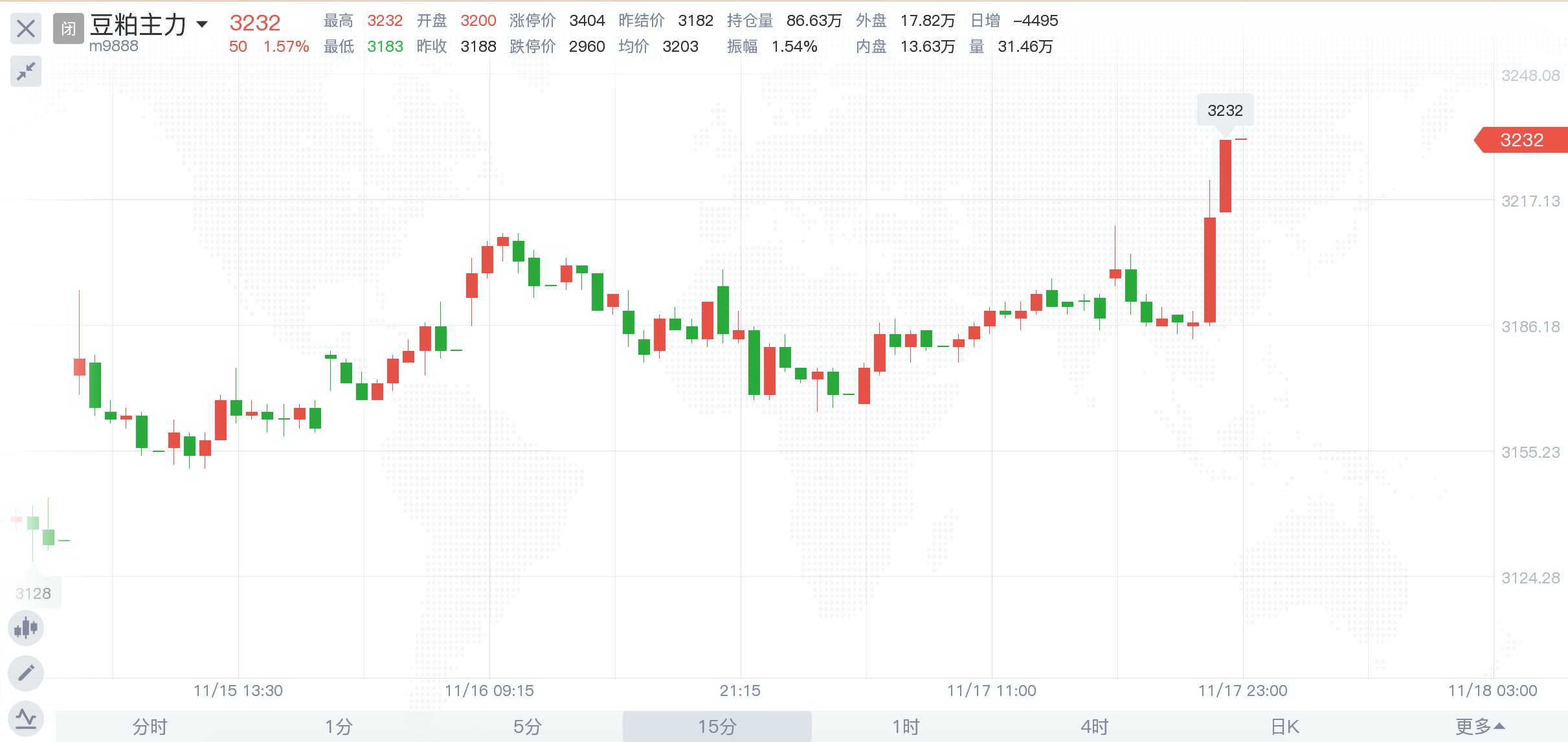
Task: Select the pencil drawing tool icon
Action: click(26, 673)
